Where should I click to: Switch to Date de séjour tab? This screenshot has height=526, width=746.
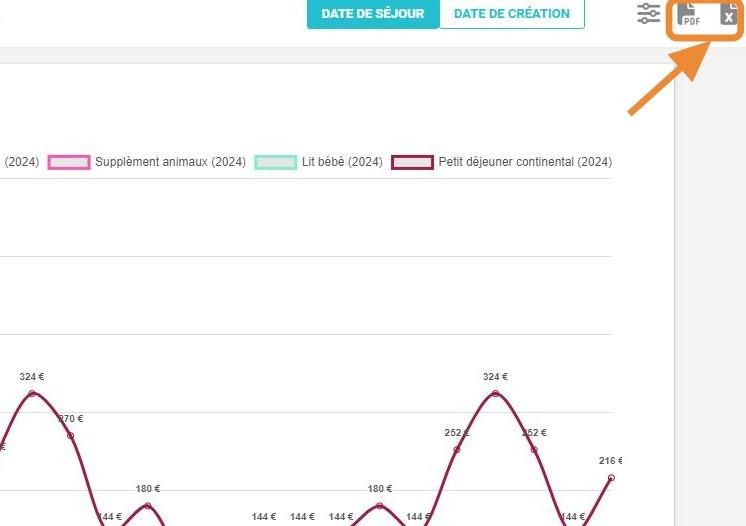[373, 14]
